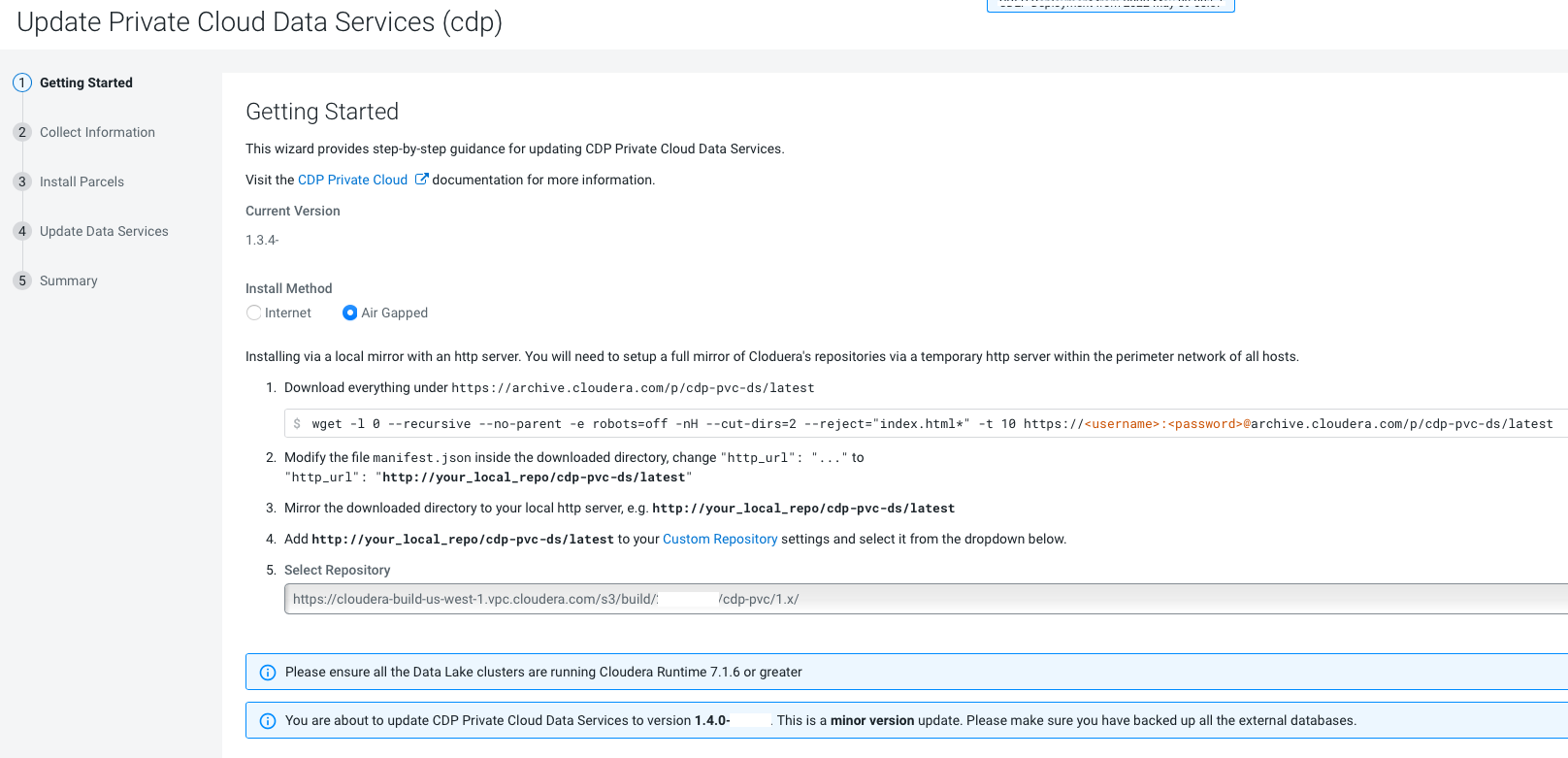This screenshot has width=1568, height=758.
Task: Go to Summary step
Action: click(68, 280)
